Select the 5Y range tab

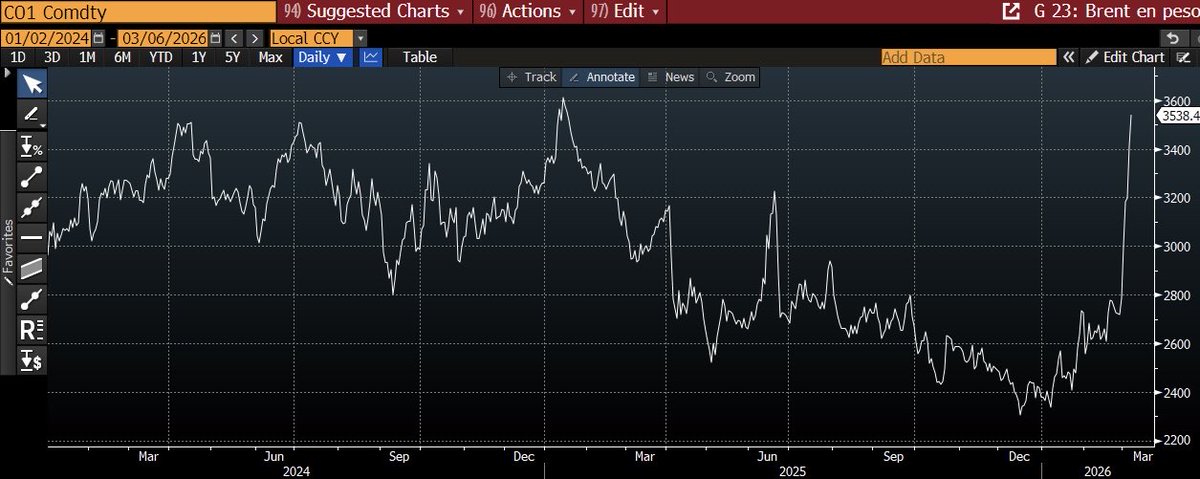pos(232,57)
